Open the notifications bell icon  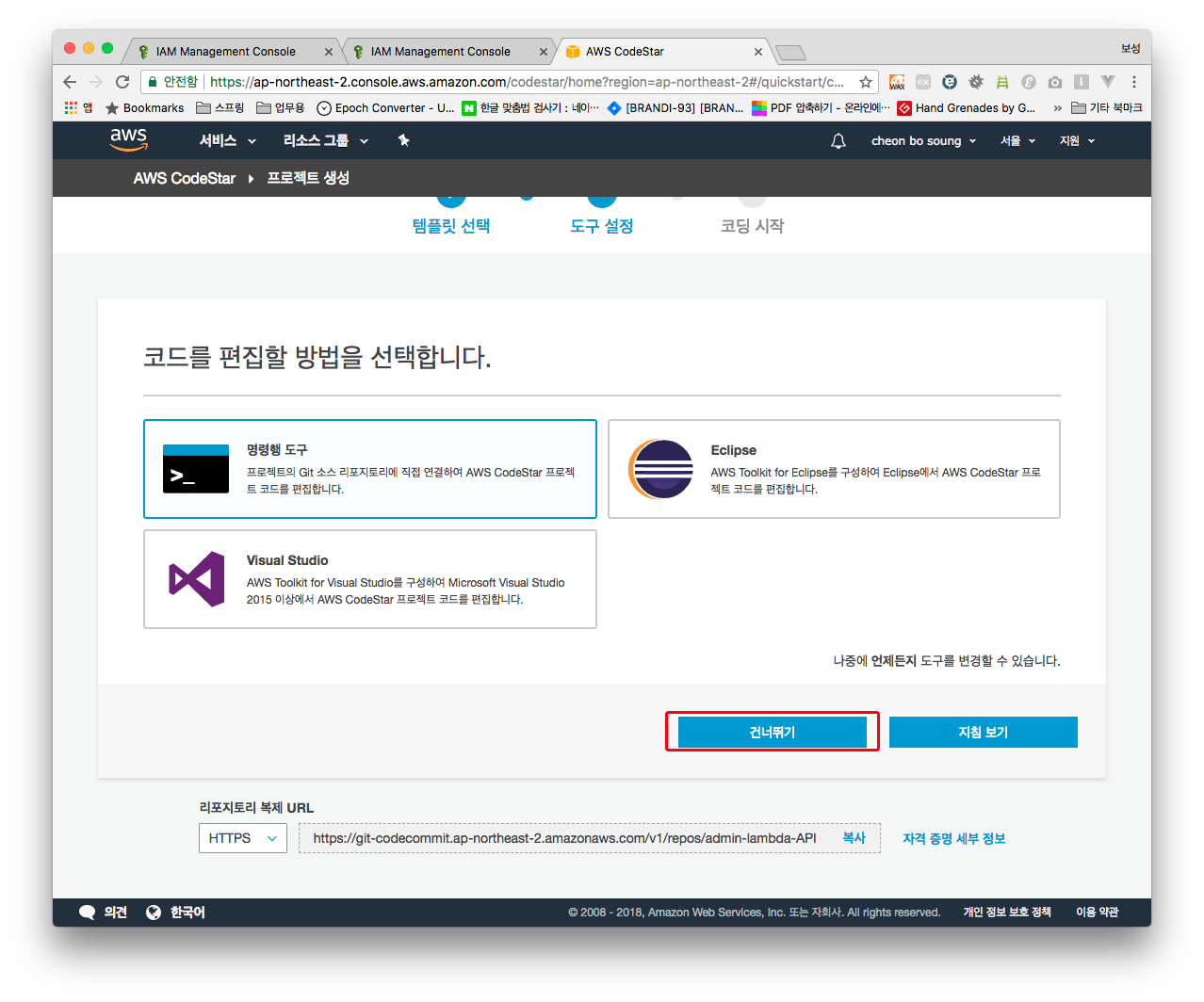[838, 141]
